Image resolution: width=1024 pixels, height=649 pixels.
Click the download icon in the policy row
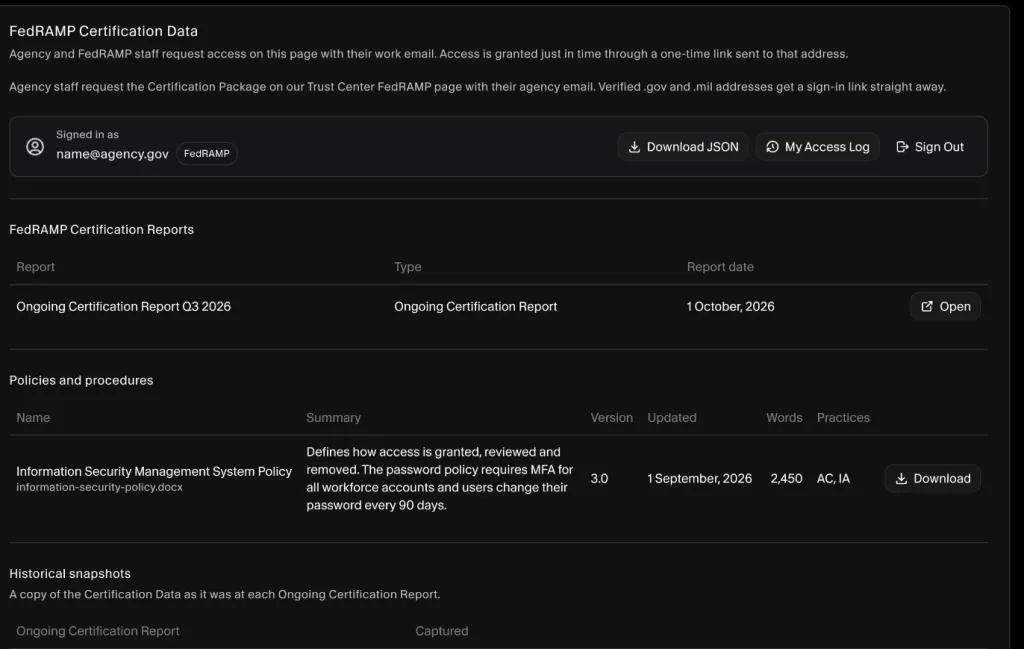coord(901,479)
